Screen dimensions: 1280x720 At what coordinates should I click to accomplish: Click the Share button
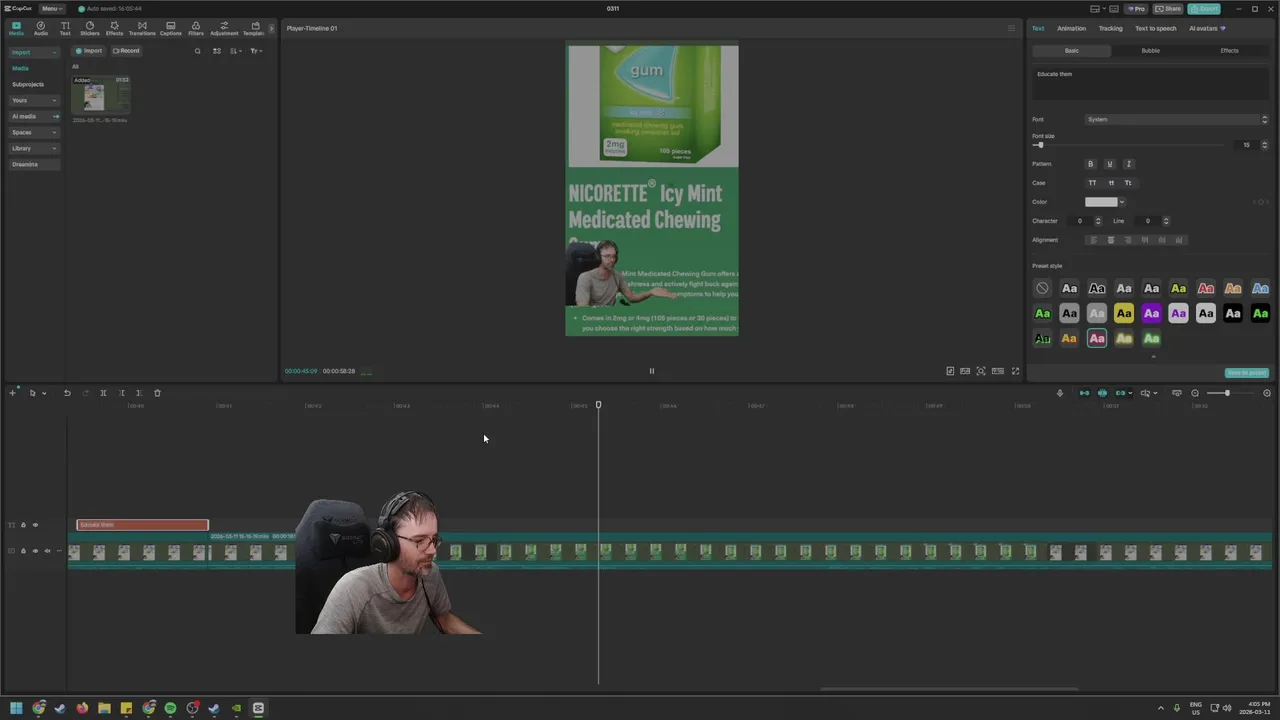[x=1168, y=8]
